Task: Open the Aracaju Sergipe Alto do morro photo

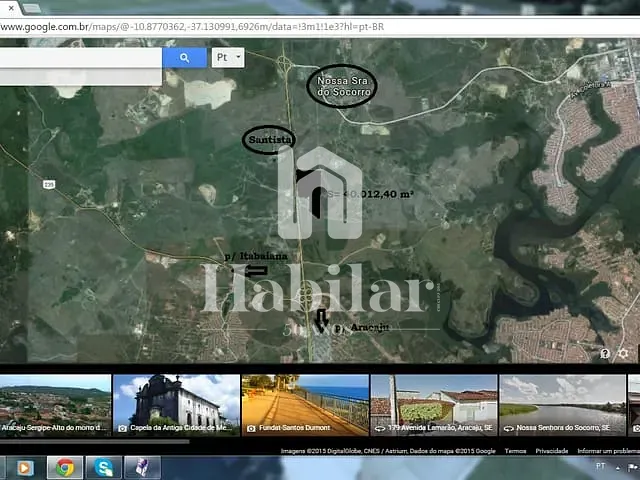Action: (55, 405)
